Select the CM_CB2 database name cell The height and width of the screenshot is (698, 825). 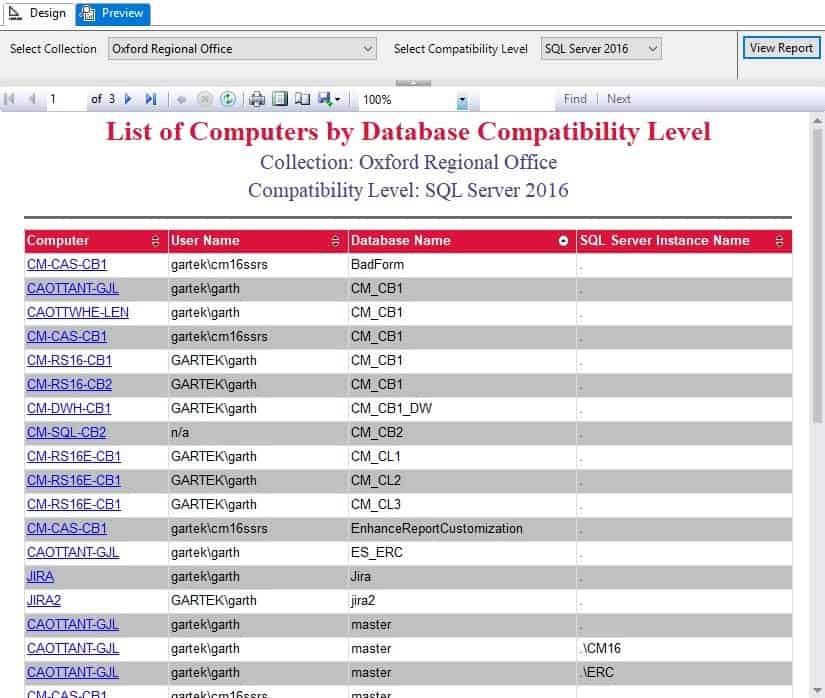coord(462,432)
